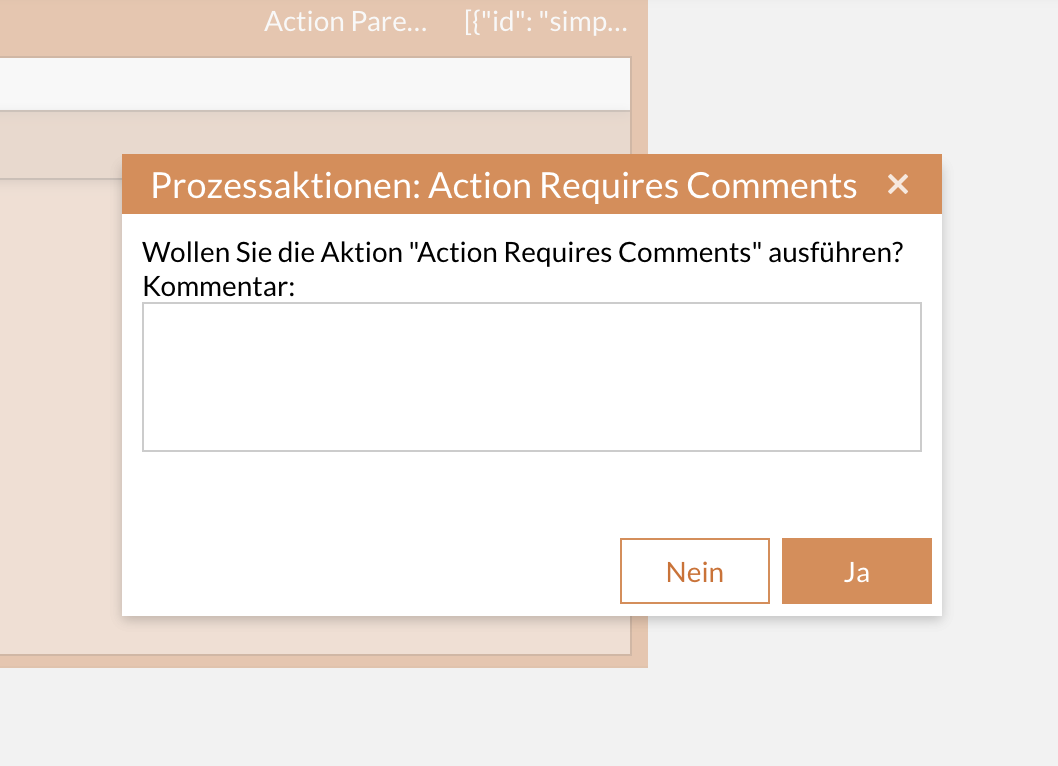The image size is (1058, 766).
Task: Decline the action by pressing Nein
Action: 694,571
